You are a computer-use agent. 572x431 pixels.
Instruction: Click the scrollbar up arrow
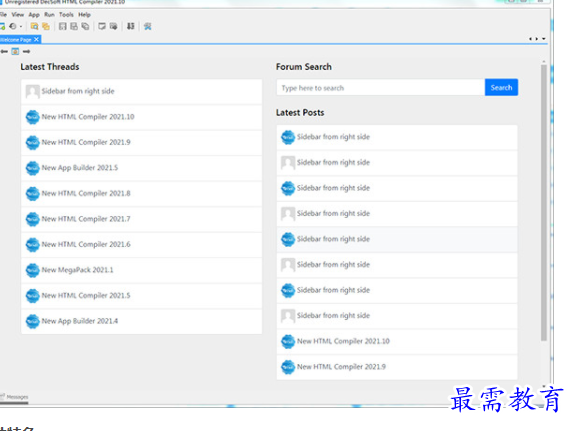pos(544,62)
